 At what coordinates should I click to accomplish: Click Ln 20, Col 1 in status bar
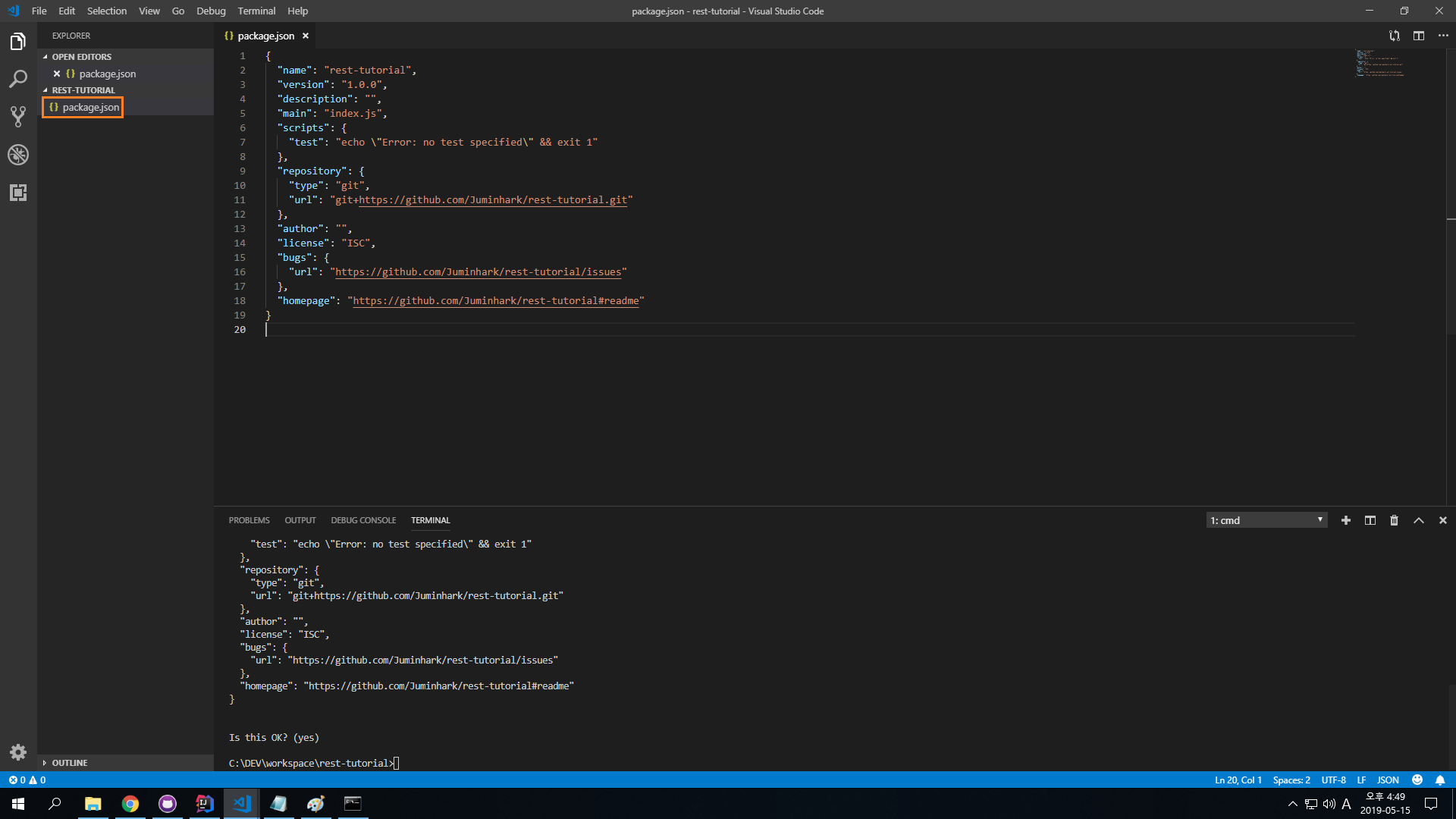1238,780
